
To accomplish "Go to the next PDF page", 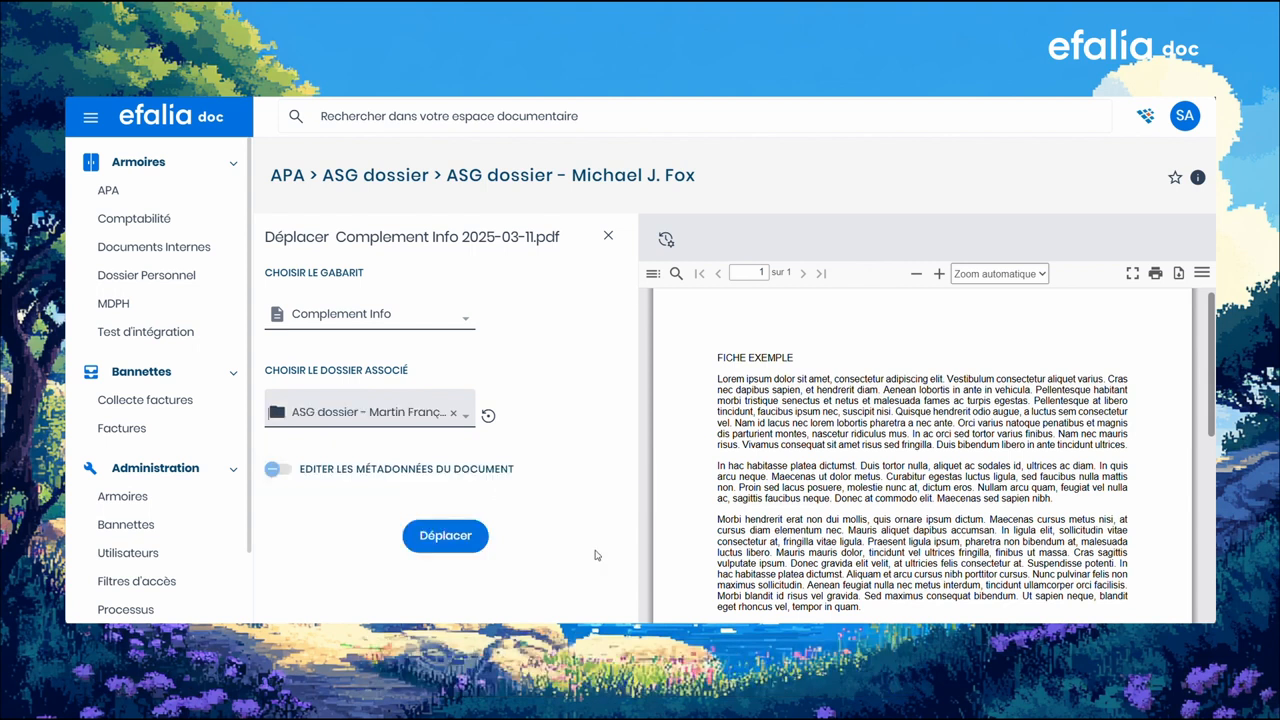I will (803, 273).
